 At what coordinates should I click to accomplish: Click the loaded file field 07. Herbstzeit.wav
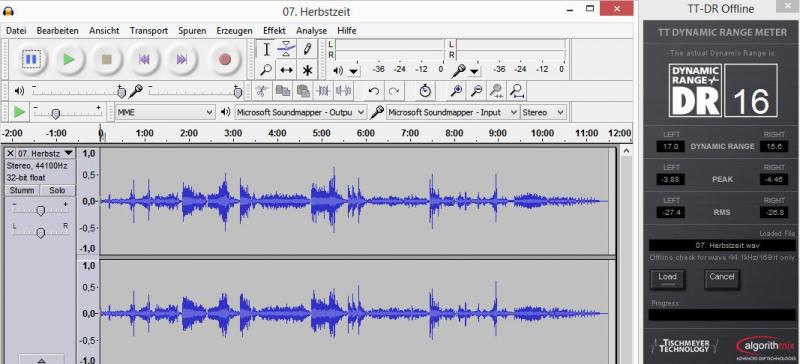[722, 246]
